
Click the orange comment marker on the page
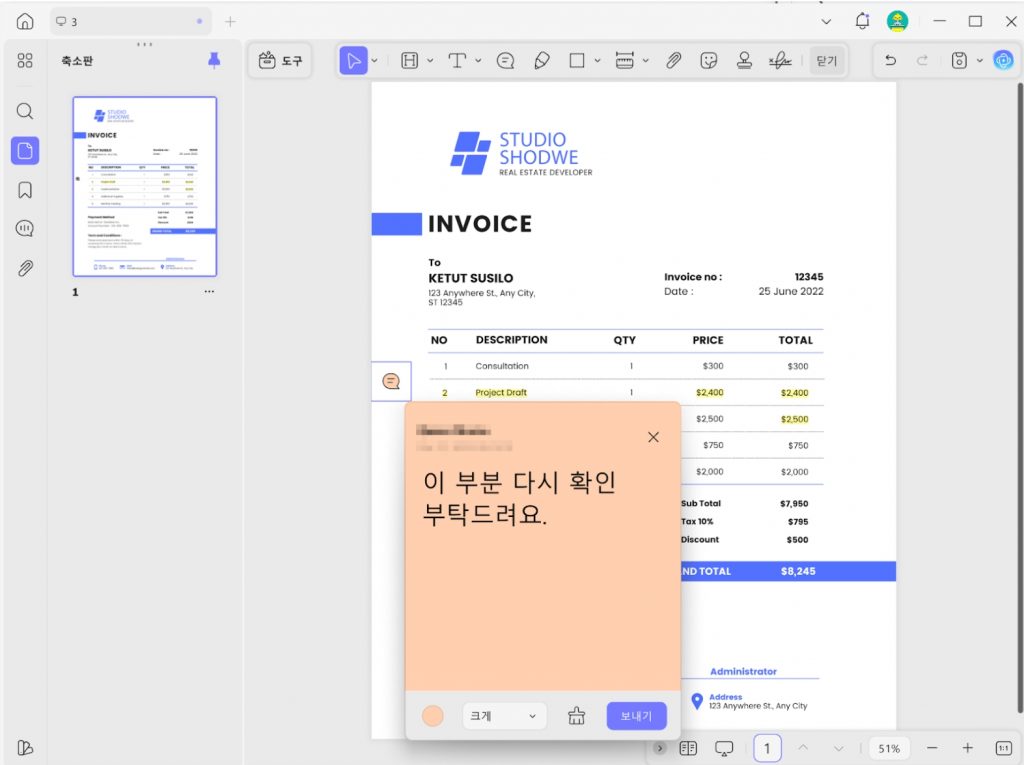click(391, 381)
